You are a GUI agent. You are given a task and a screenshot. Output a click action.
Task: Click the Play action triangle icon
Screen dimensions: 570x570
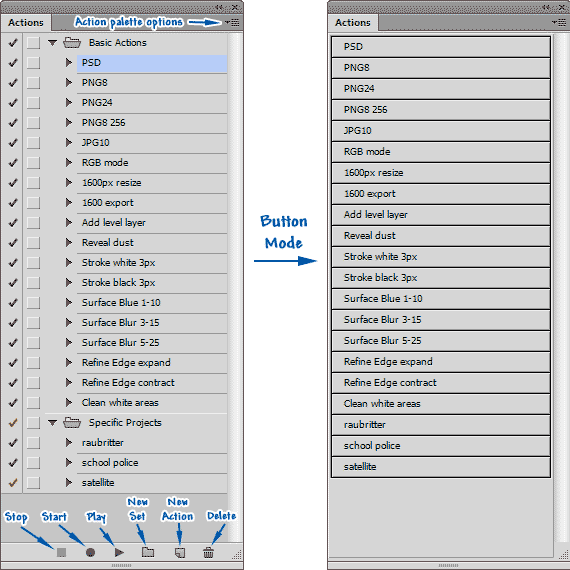pos(119,553)
